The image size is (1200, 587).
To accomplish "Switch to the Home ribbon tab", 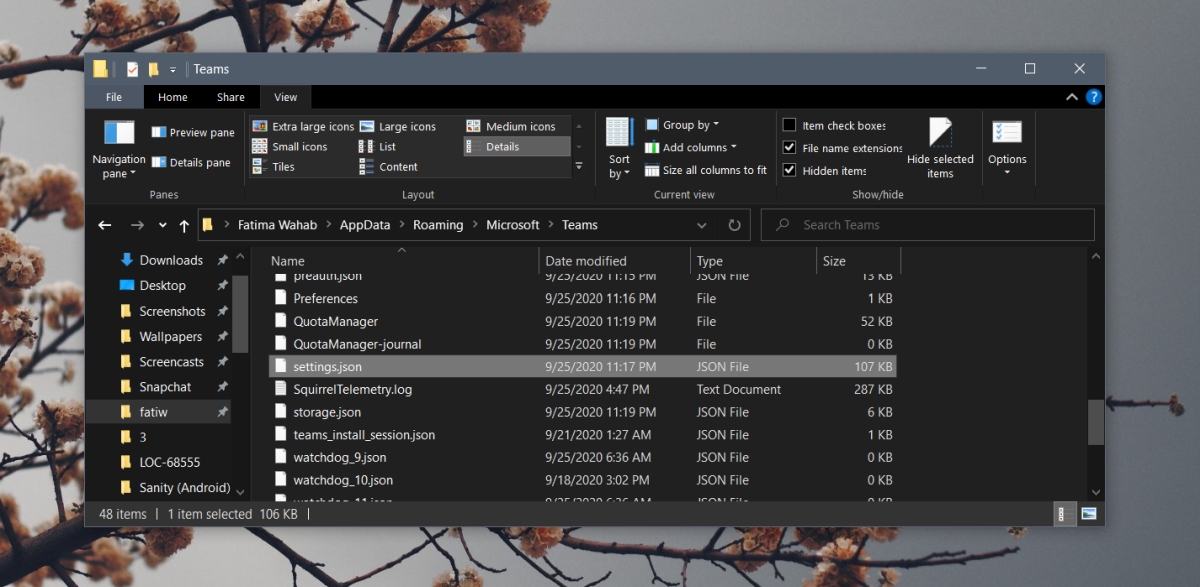I will (x=172, y=97).
